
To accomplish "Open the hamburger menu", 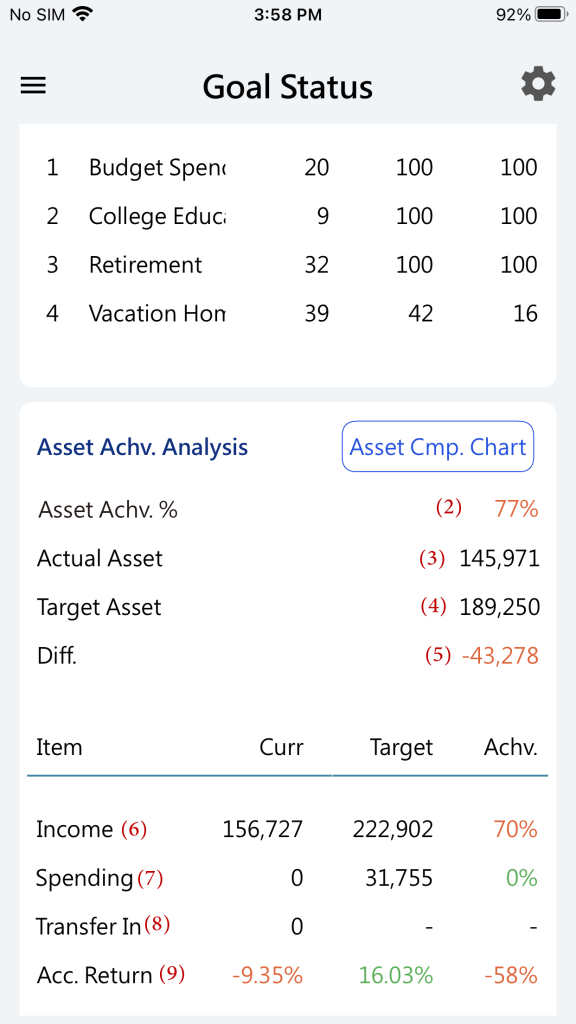I will pos(33,86).
